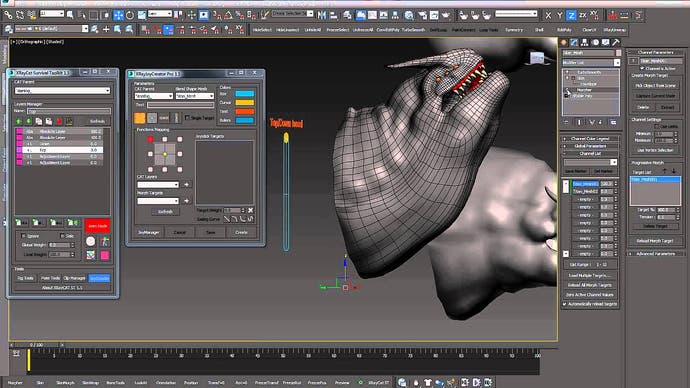The height and width of the screenshot is (388, 690).
Task: Click the yellow timeline frame marker
Action: (x=29, y=360)
